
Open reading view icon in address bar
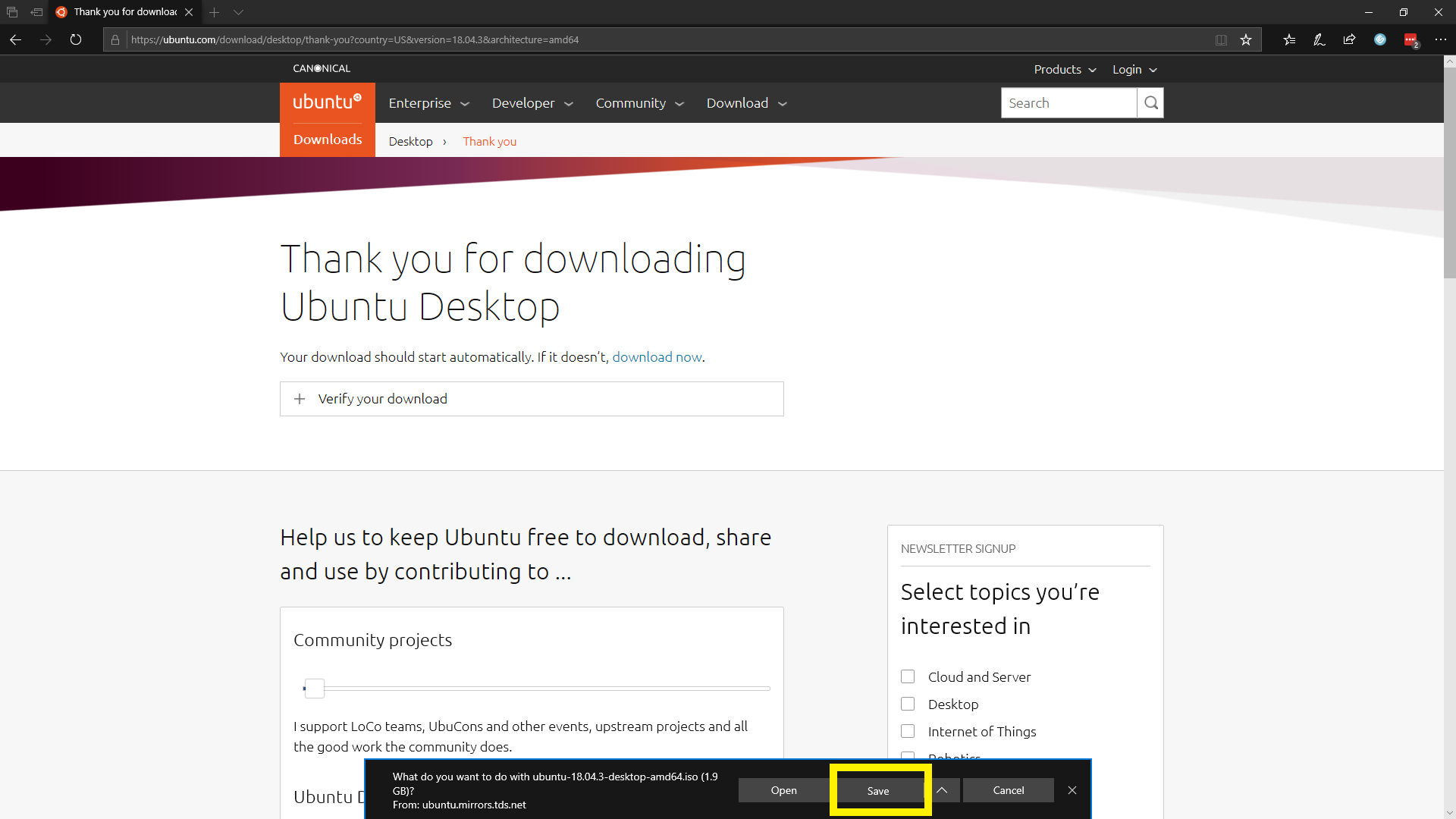(1221, 40)
